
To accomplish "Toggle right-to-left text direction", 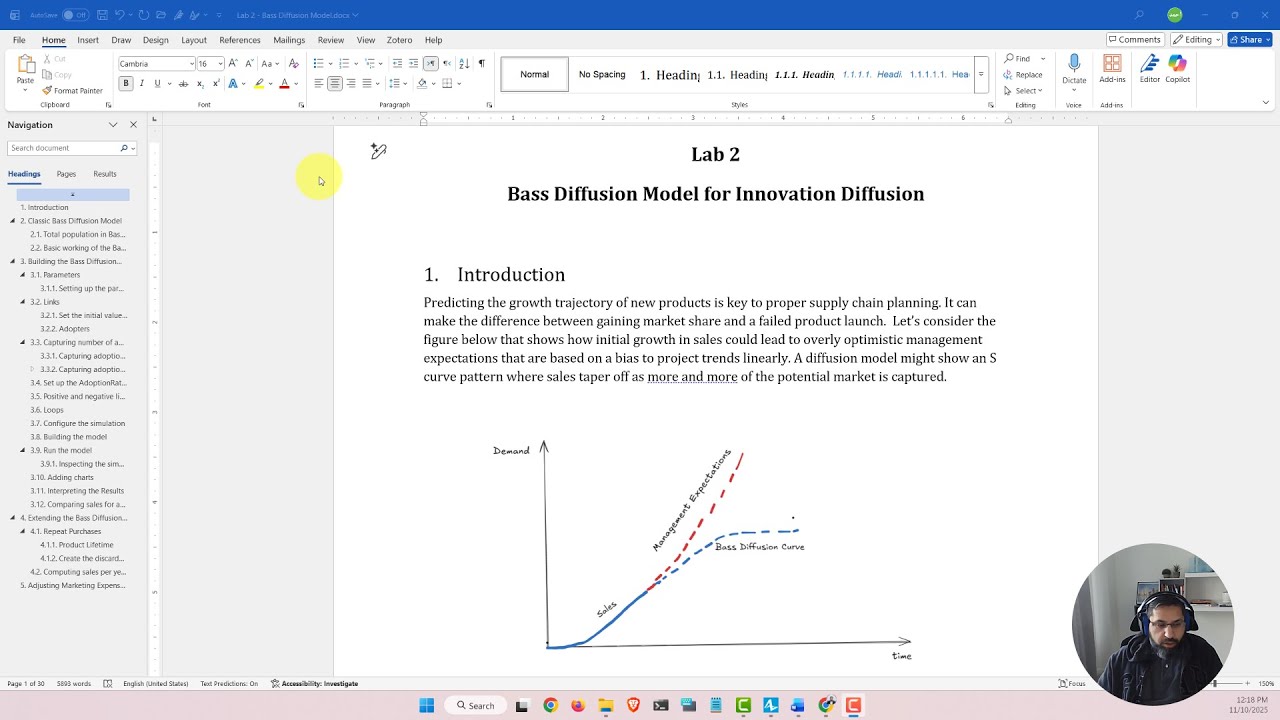I will tap(446, 63).
